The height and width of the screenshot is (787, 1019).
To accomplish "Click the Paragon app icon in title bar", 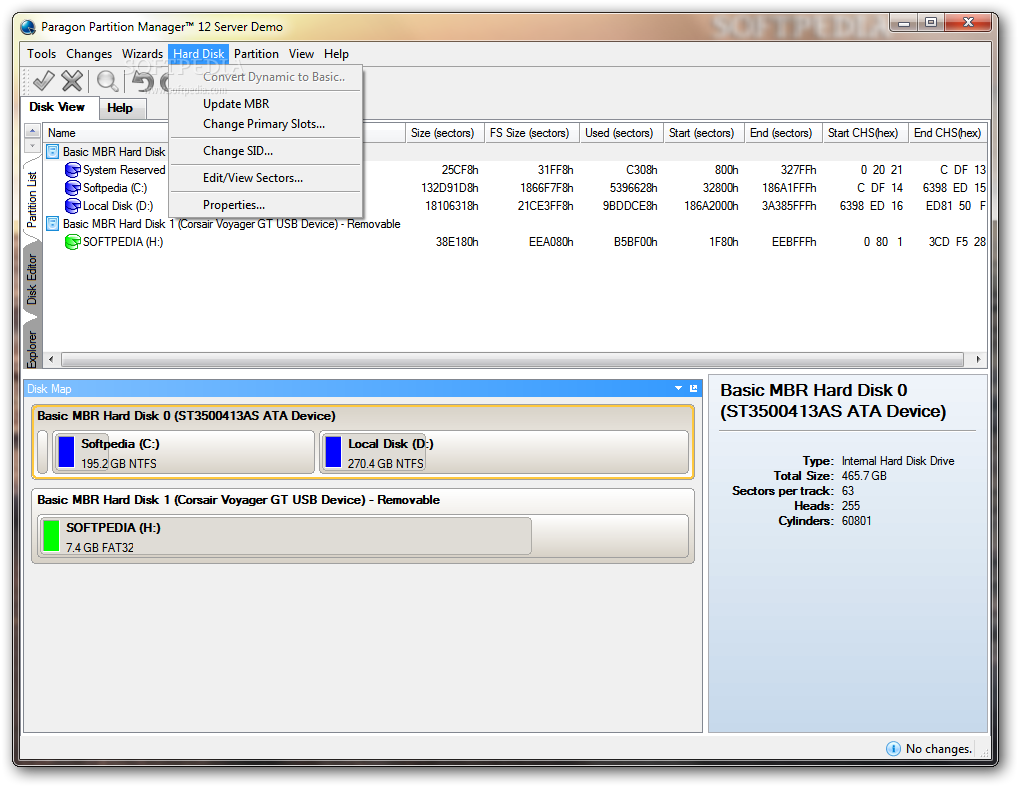I will click(28, 27).
